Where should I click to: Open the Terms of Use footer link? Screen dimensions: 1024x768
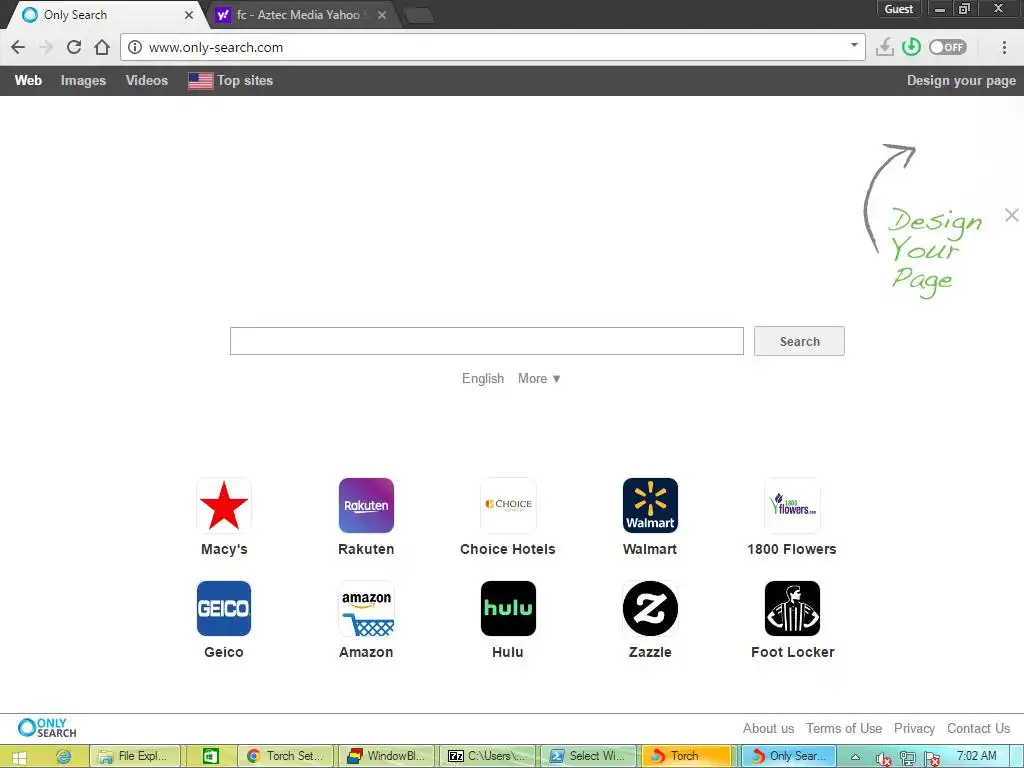click(x=844, y=728)
